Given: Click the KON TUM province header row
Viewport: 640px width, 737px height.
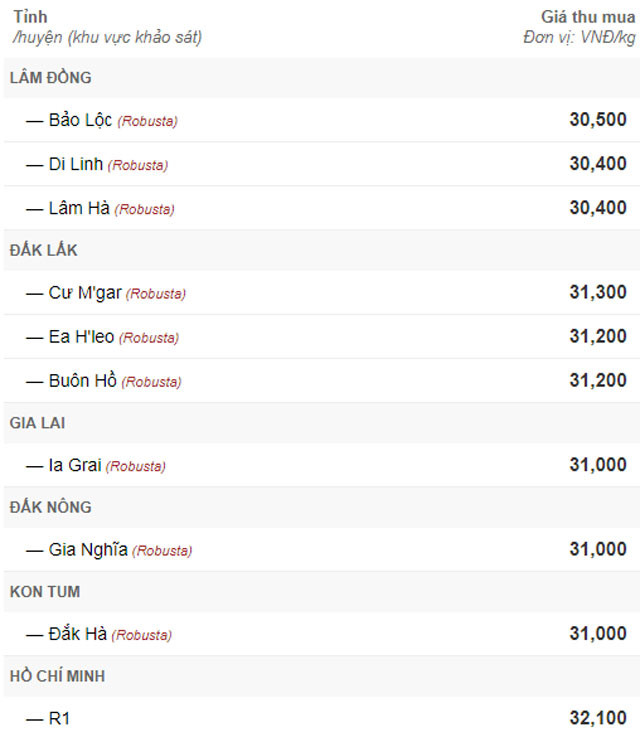Looking at the screenshot, I should [45, 592].
